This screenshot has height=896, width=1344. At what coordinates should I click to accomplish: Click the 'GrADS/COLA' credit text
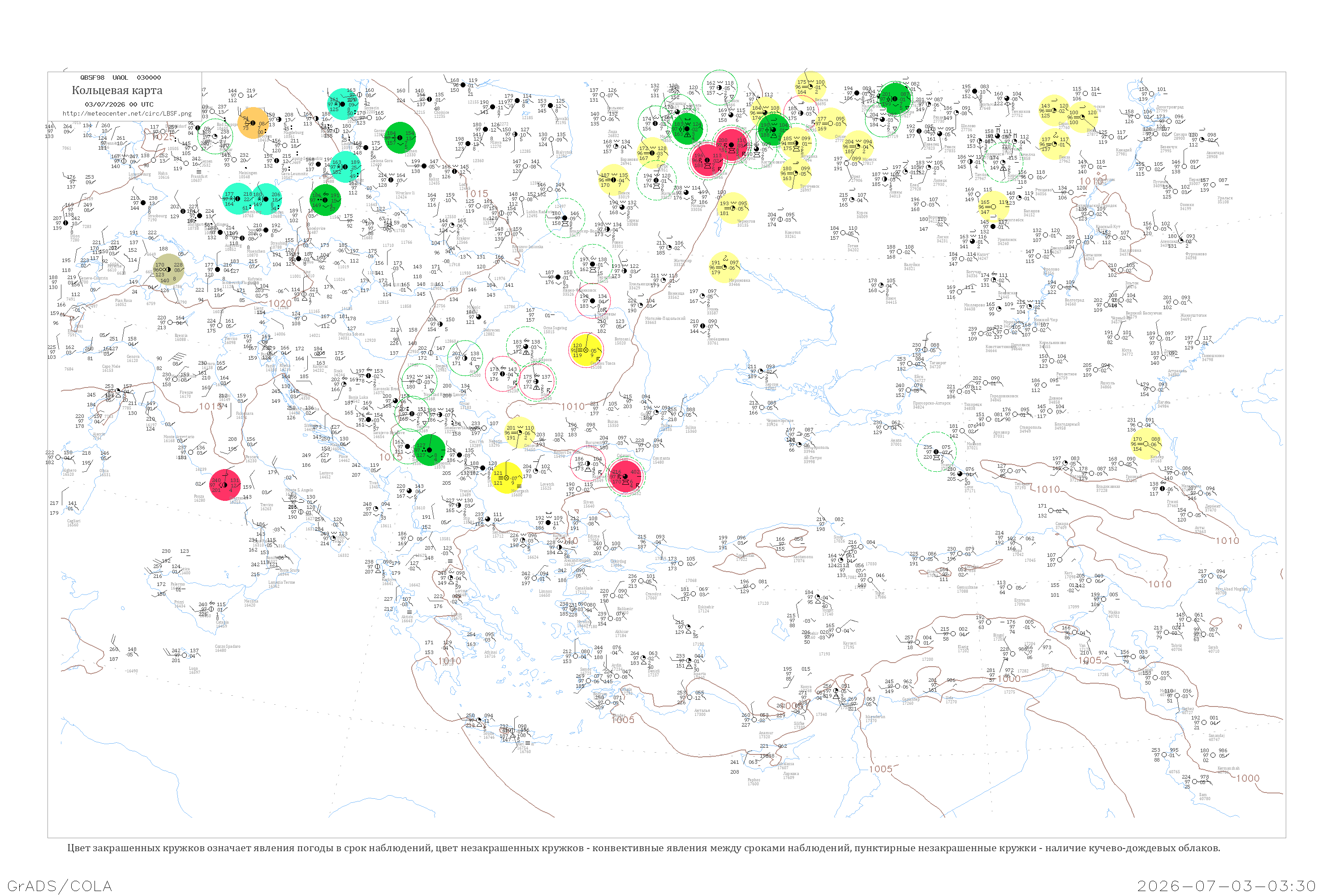(x=60, y=886)
